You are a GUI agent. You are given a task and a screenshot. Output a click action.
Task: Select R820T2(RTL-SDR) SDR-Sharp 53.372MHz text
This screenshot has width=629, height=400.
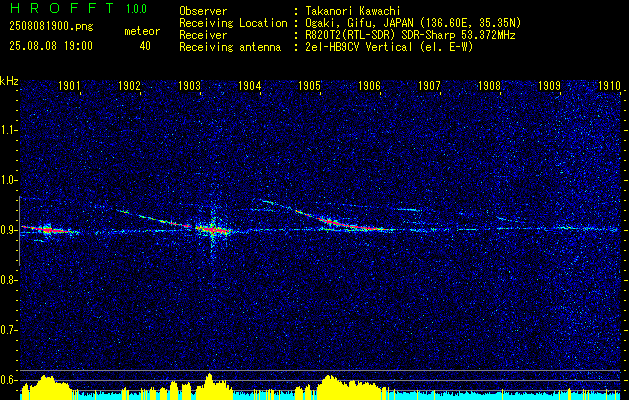coord(410,35)
